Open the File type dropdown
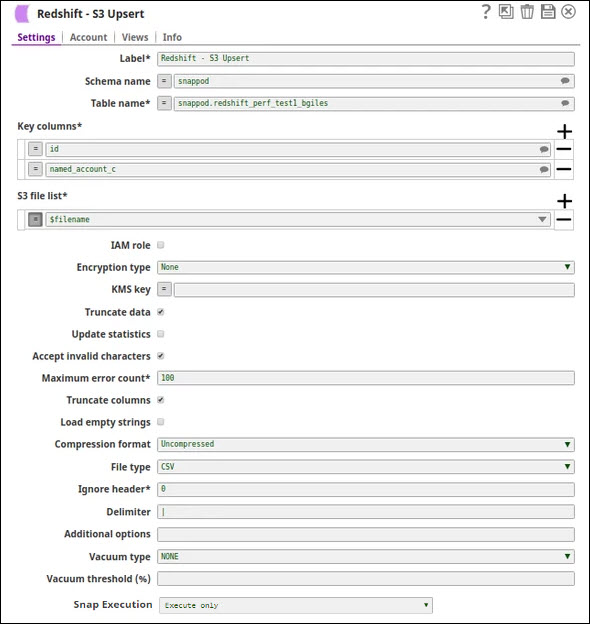590x624 pixels. [x=366, y=467]
